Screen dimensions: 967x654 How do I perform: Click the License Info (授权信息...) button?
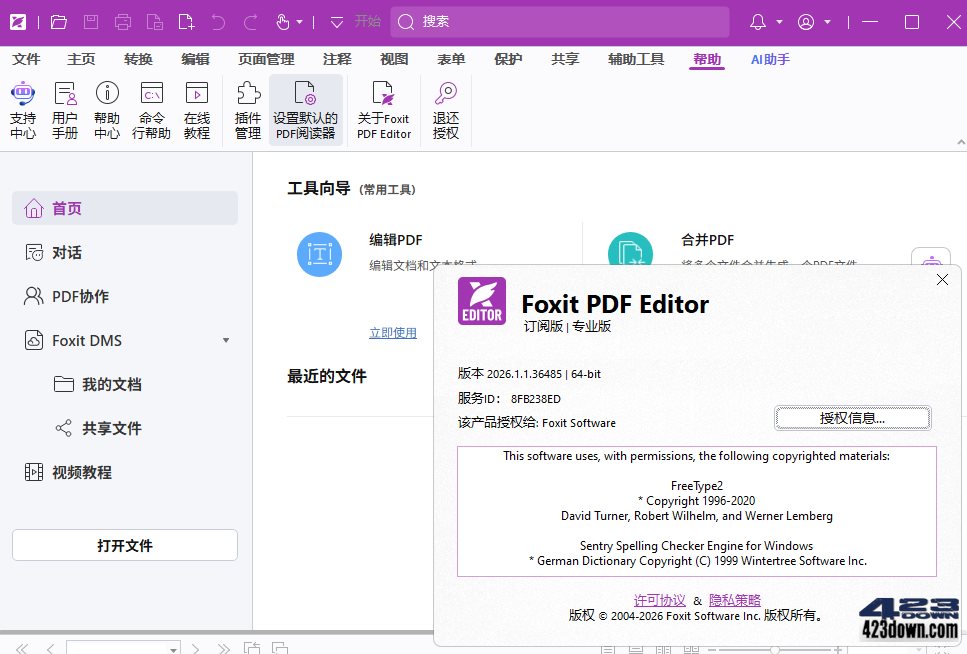pyautogui.click(x=852, y=418)
